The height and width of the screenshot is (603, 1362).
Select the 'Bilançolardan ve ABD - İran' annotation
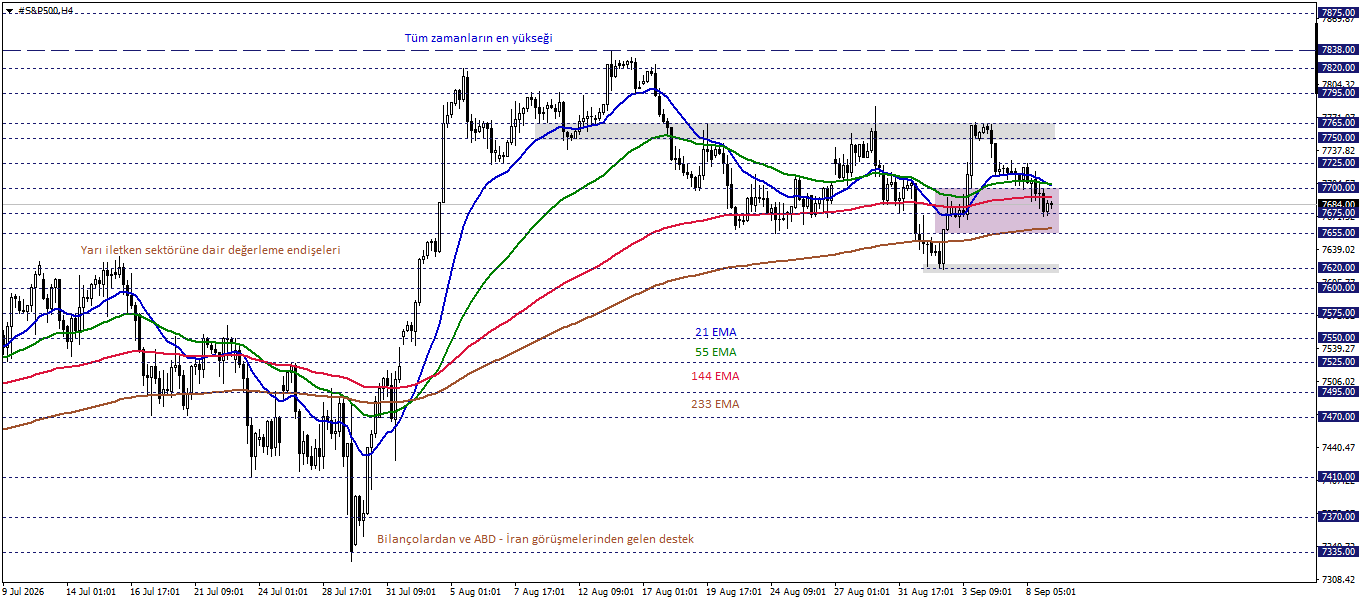tap(535, 539)
